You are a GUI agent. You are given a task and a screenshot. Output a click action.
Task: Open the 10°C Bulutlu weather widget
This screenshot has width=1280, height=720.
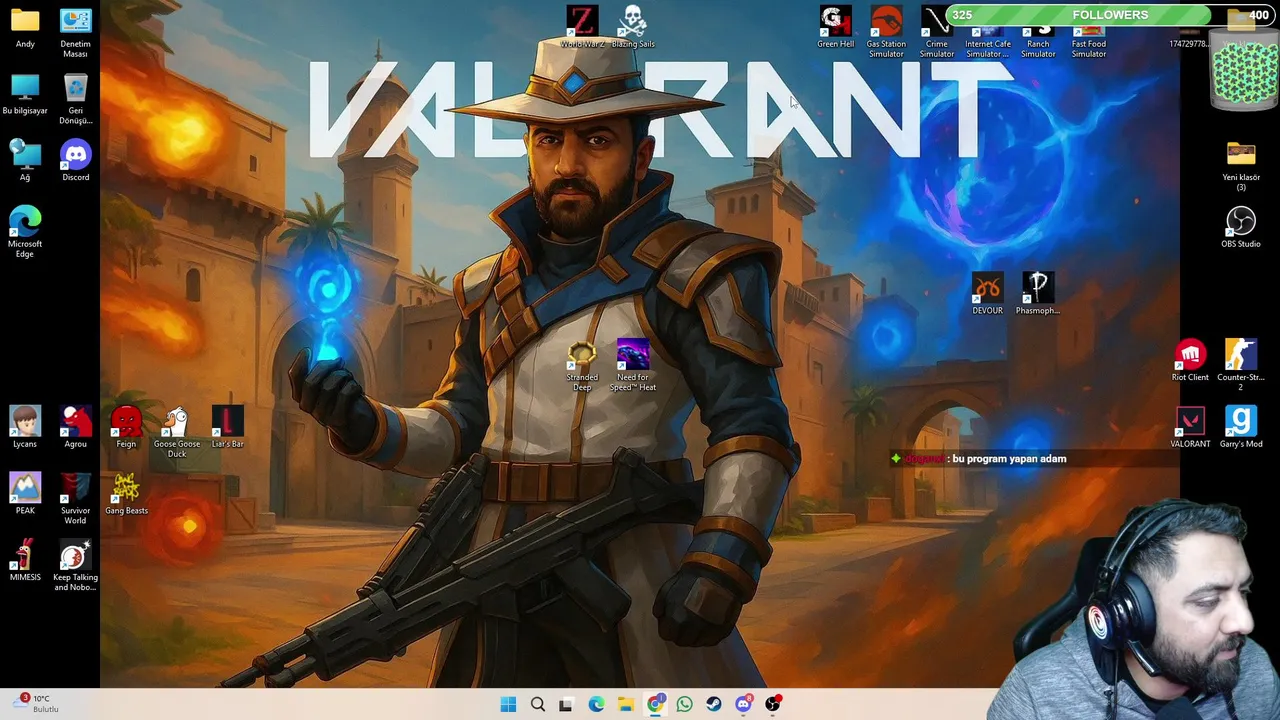coord(38,704)
